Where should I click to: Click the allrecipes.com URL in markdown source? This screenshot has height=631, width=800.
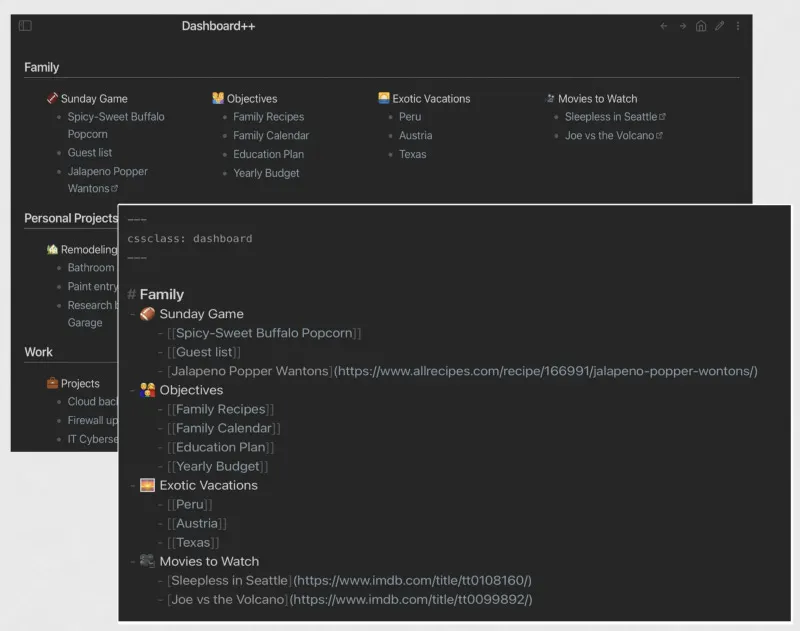click(546, 371)
